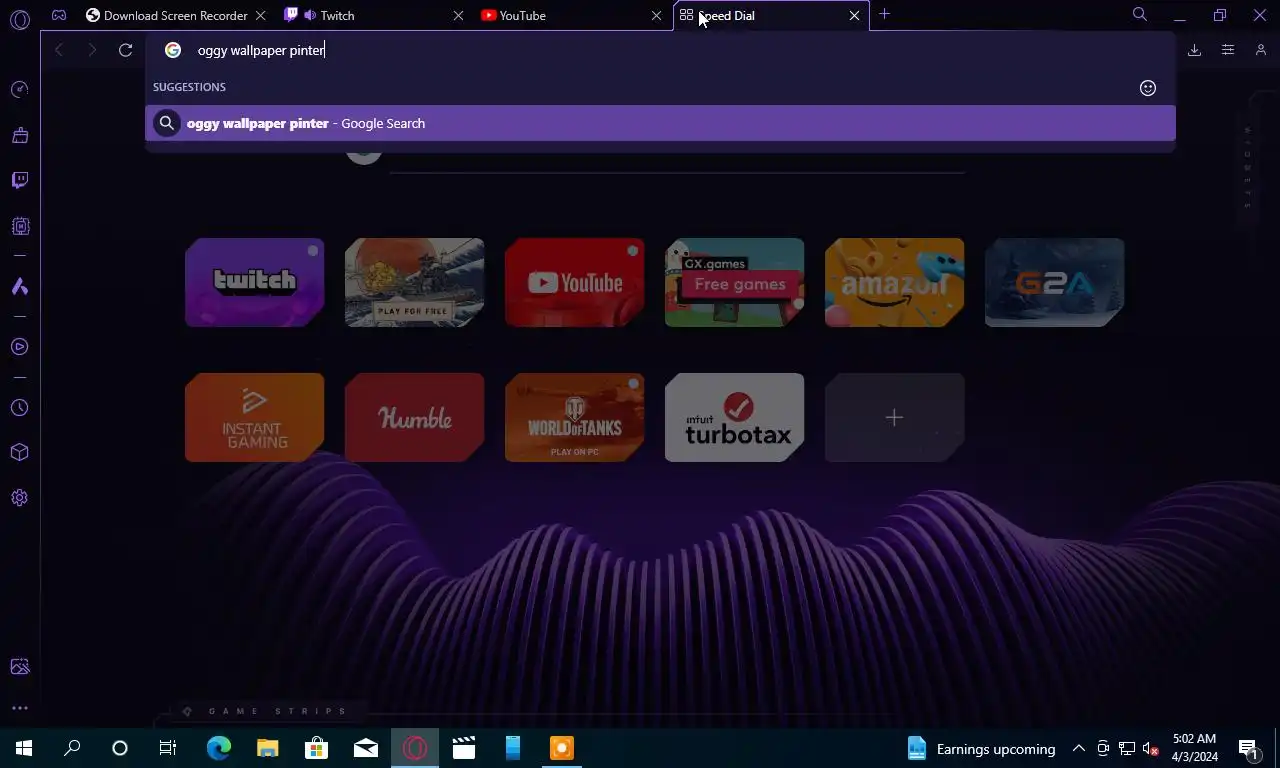Click the search tabs magnifier icon
The height and width of the screenshot is (768, 1280).
[x=1139, y=15]
